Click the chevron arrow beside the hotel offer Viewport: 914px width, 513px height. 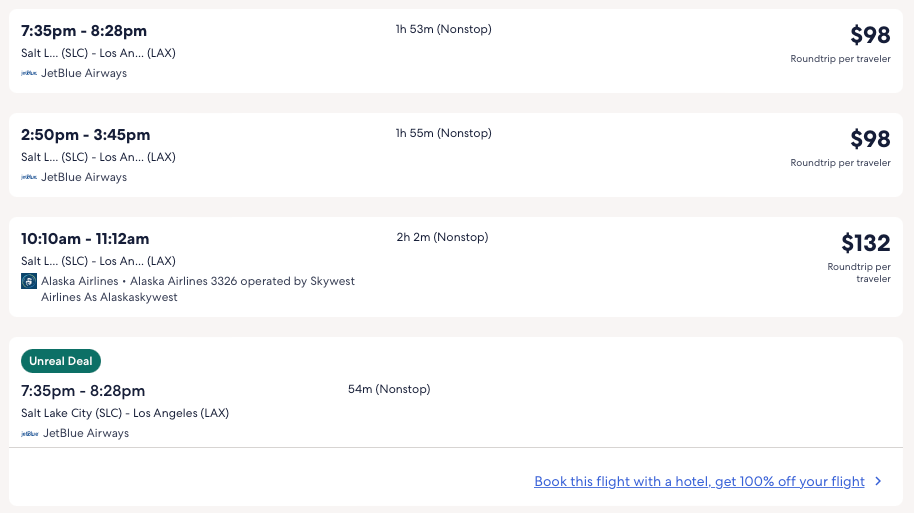(x=878, y=481)
